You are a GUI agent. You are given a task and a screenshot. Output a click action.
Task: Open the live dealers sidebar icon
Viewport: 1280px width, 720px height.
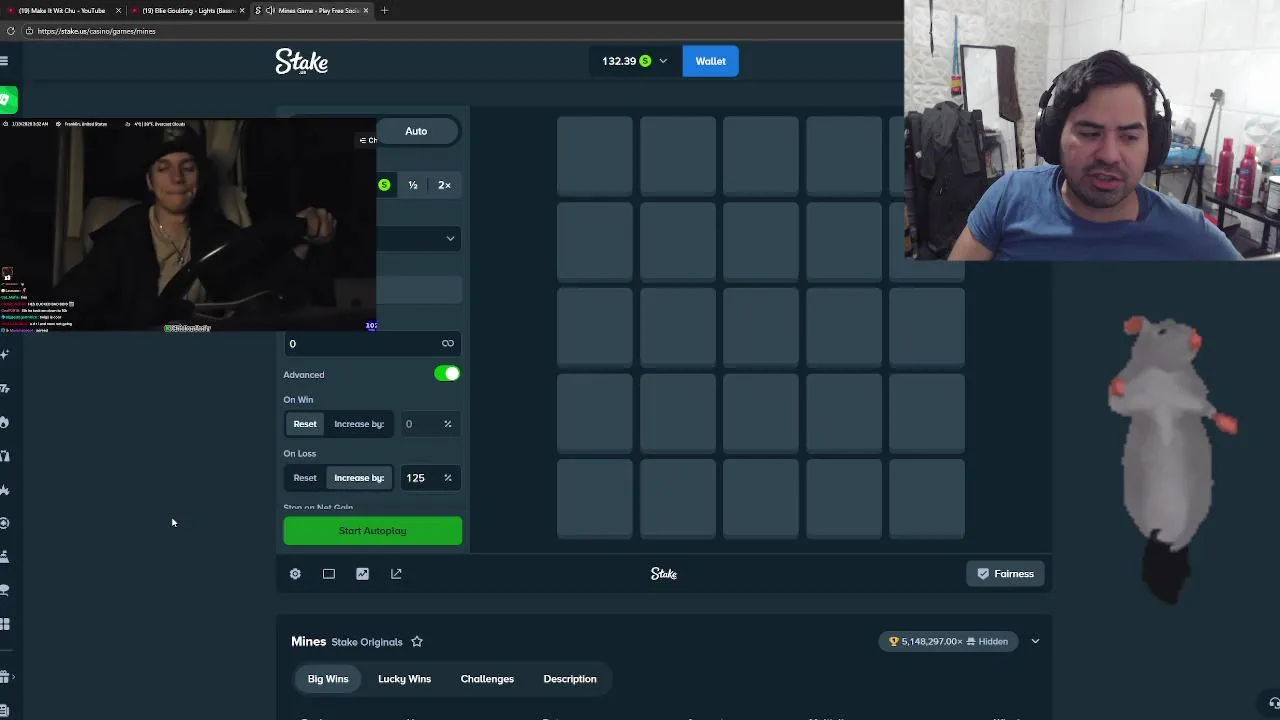point(5,456)
